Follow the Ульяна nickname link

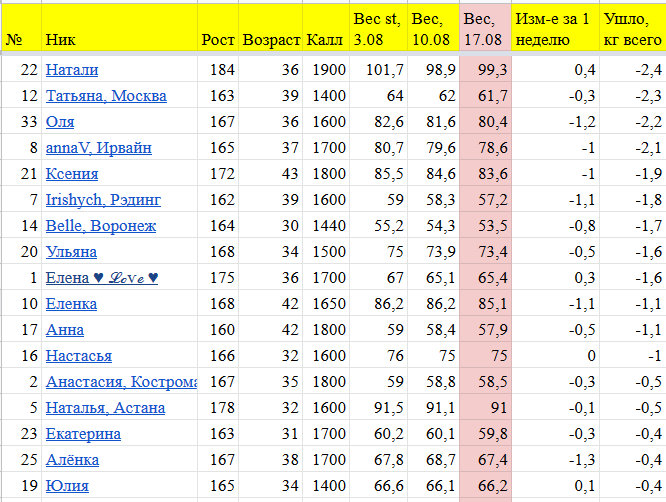click(71, 252)
